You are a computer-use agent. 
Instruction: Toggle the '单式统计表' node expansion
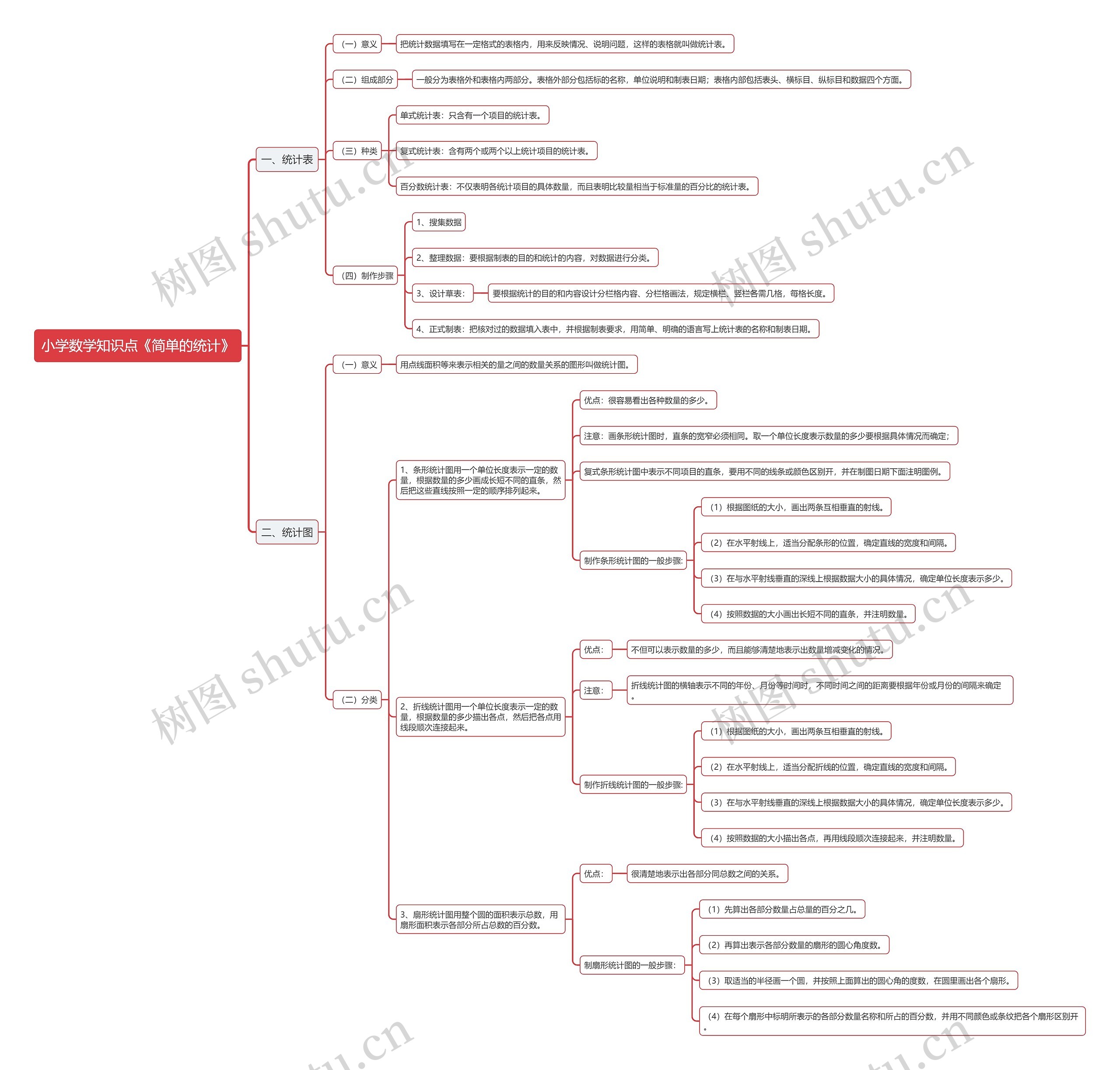(x=490, y=115)
